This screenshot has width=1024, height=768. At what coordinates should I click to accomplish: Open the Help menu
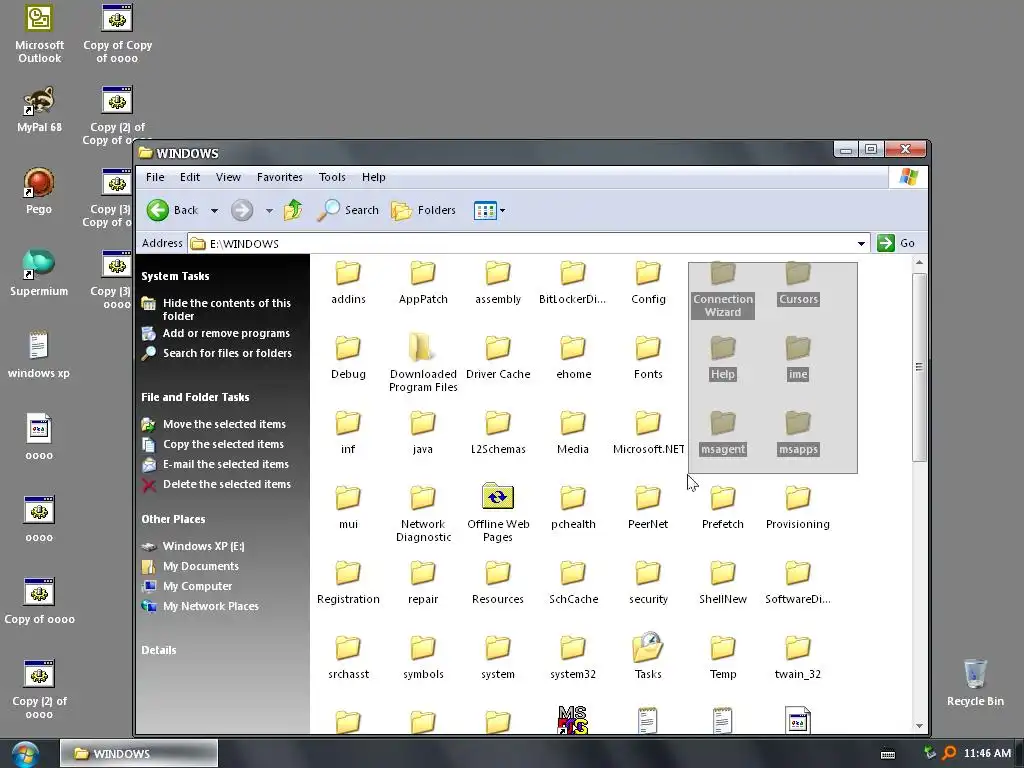click(x=374, y=177)
